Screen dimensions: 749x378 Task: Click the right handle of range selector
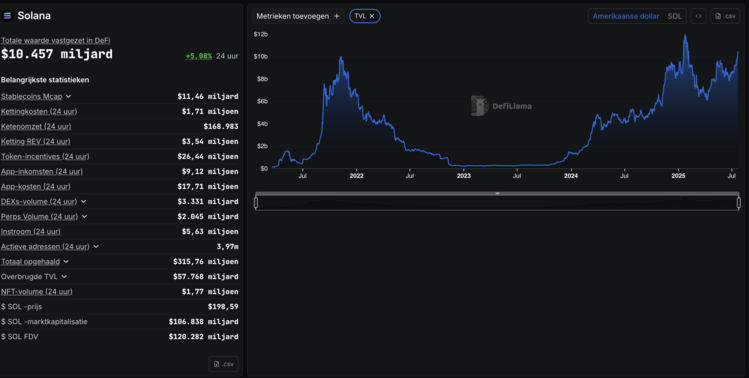click(738, 203)
